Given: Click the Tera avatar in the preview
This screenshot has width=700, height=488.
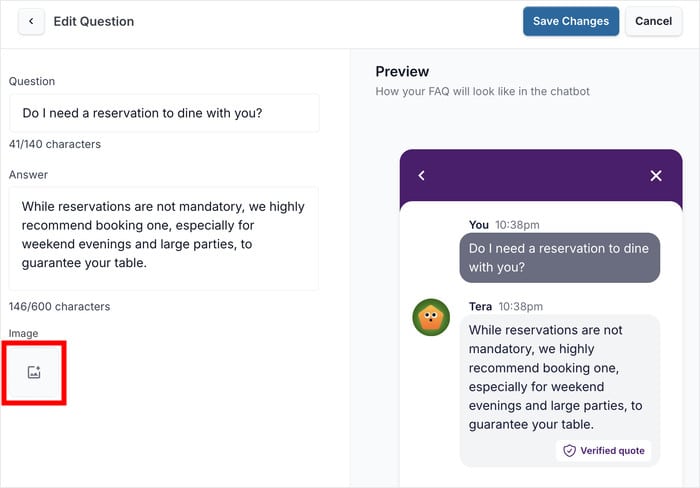Looking at the screenshot, I should pyautogui.click(x=431, y=317).
